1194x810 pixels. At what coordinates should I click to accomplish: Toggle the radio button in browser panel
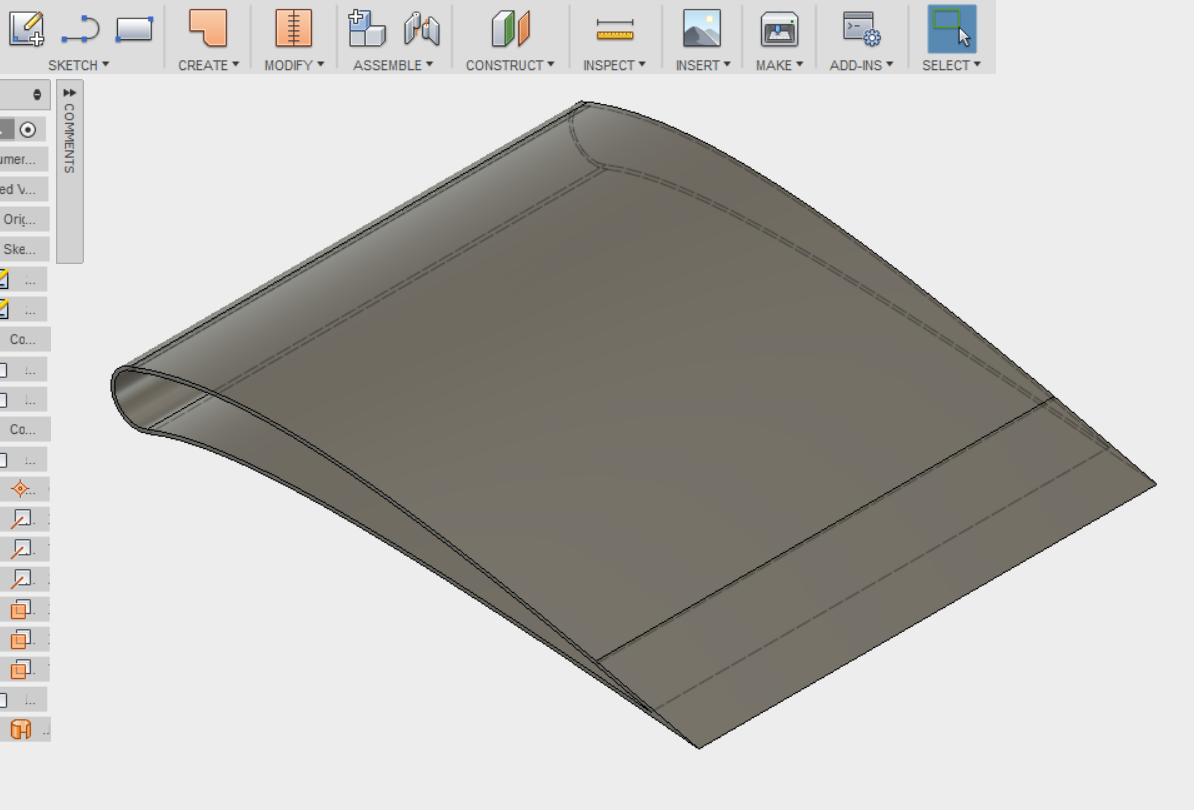coord(27,129)
